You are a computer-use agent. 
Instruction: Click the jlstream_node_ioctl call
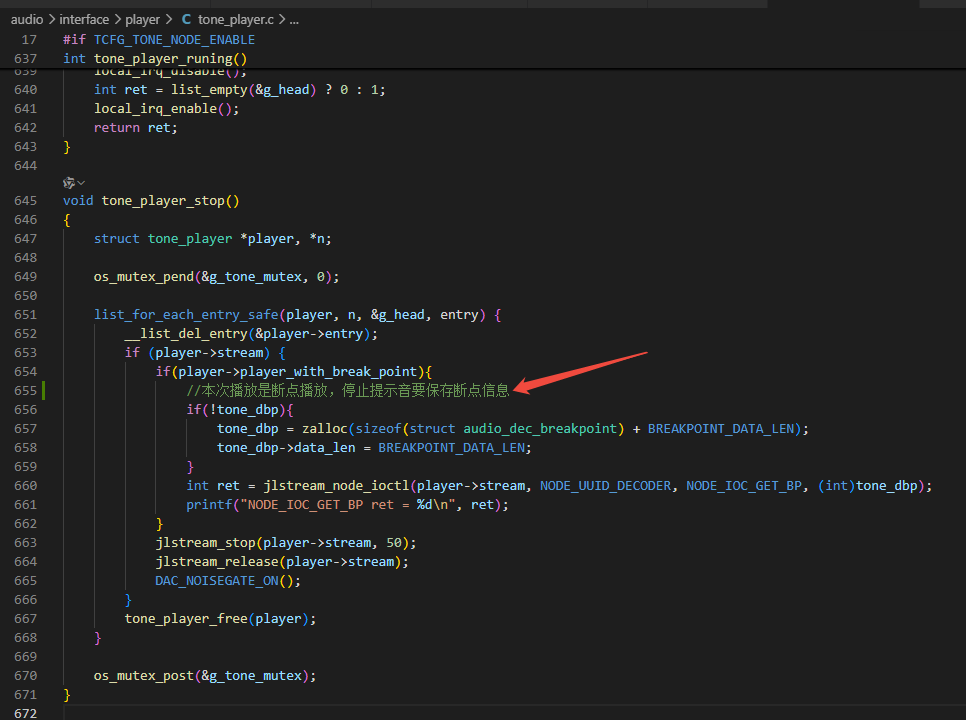click(x=336, y=485)
